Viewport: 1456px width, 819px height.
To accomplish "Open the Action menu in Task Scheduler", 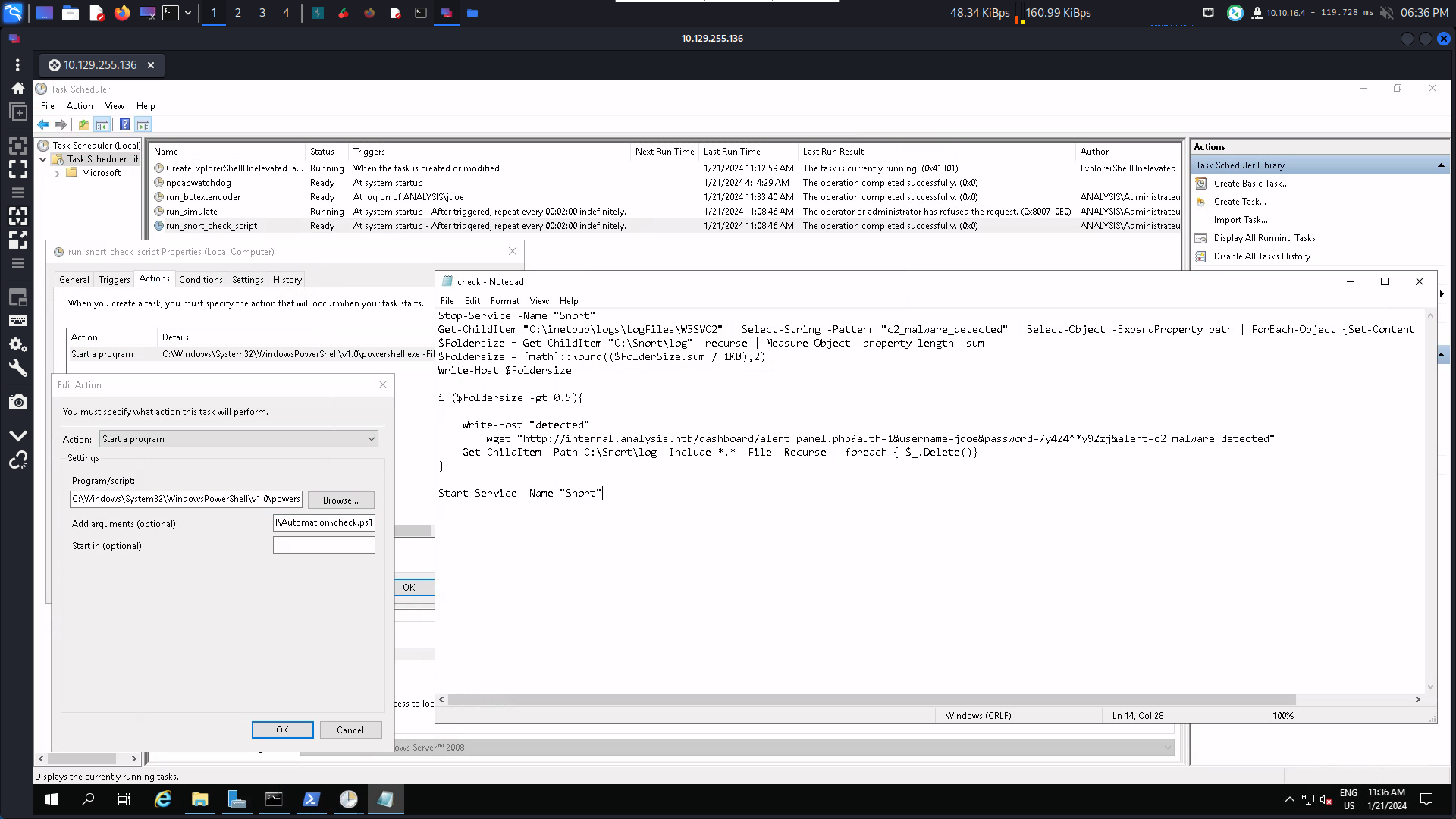I will click(80, 106).
